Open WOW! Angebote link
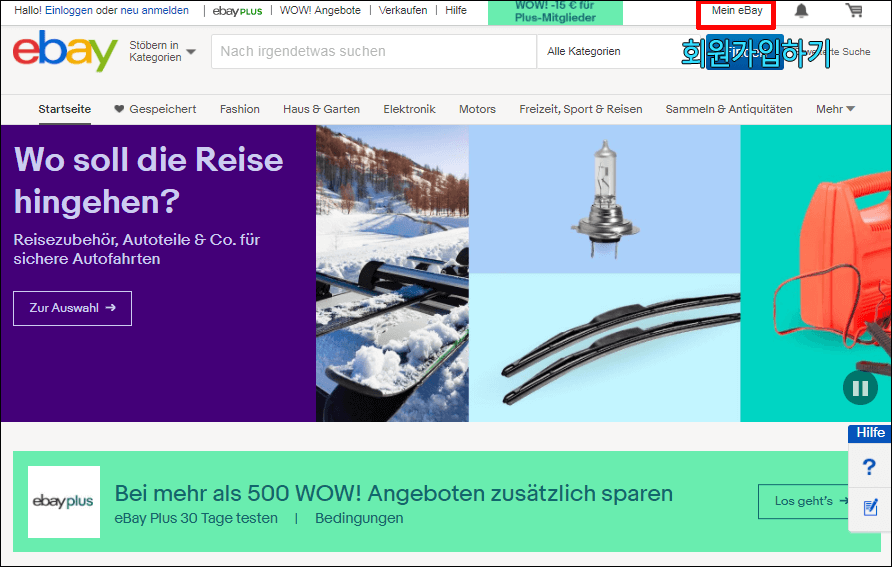892x567 pixels. [320, 10]
